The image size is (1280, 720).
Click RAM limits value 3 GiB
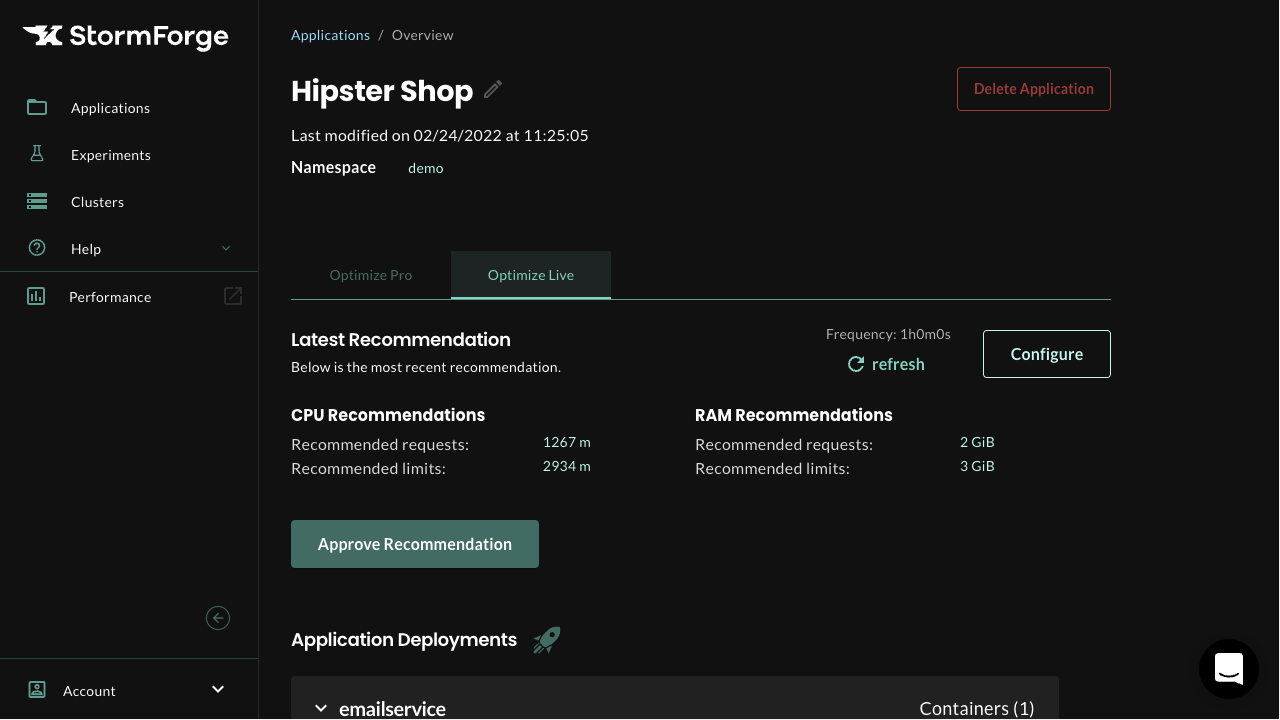coord(977,466)
